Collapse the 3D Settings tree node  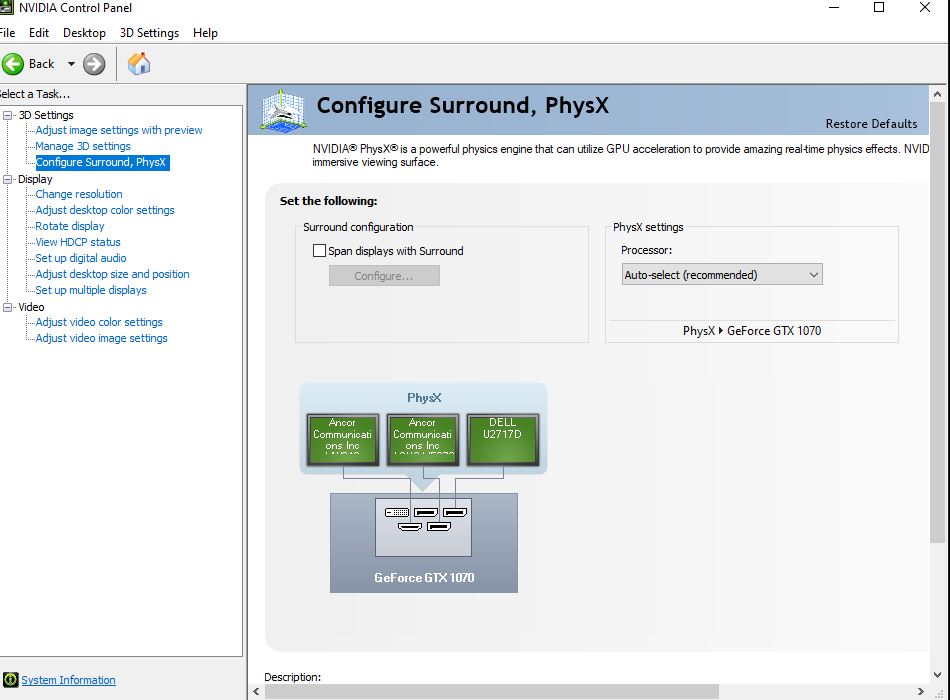[x=8, y=115]
